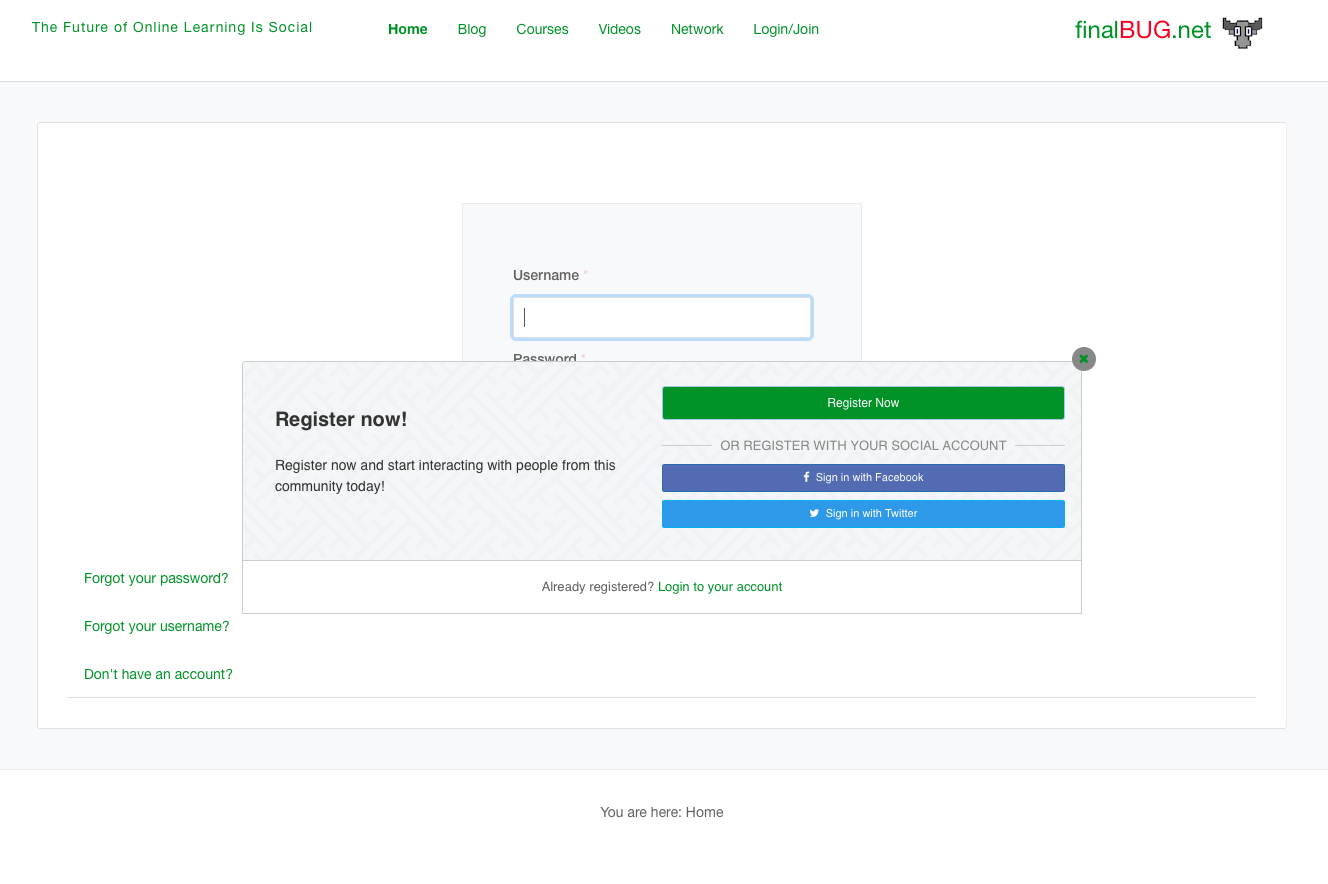Click the Login to your account link
Screen dimensions: 1328x884
click(719, 587)
